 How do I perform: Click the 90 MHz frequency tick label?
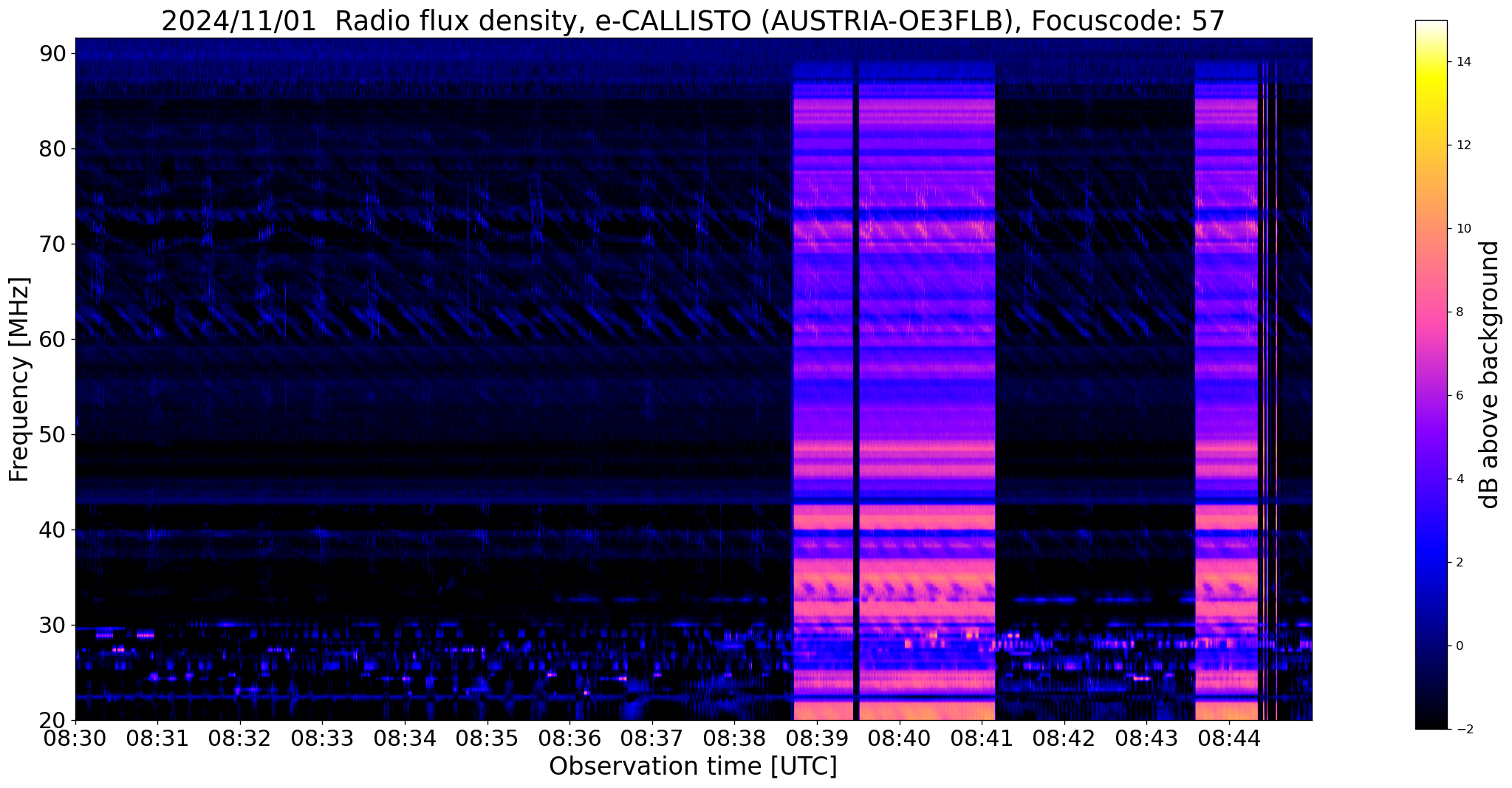tap(52, 54)
